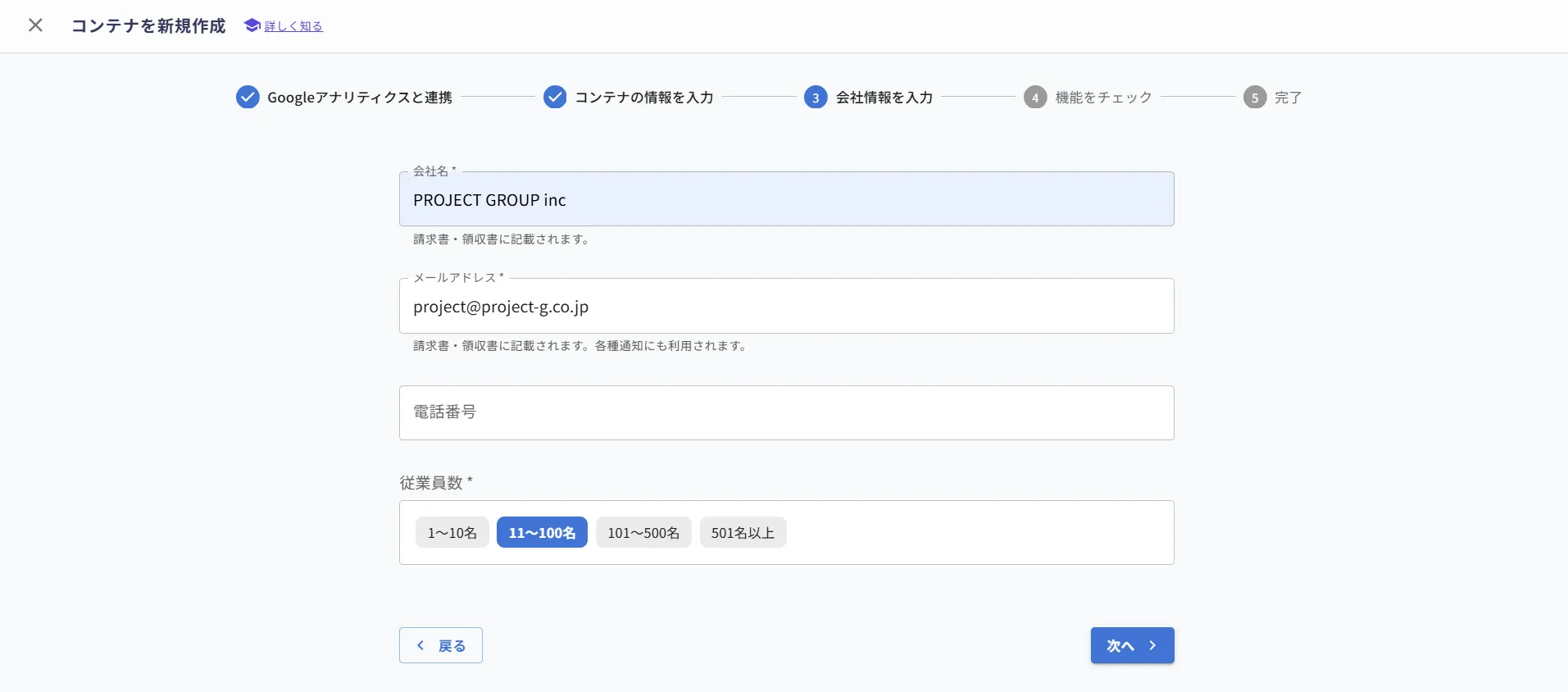Click the 従業員数 label

click(x=436, y=483)
